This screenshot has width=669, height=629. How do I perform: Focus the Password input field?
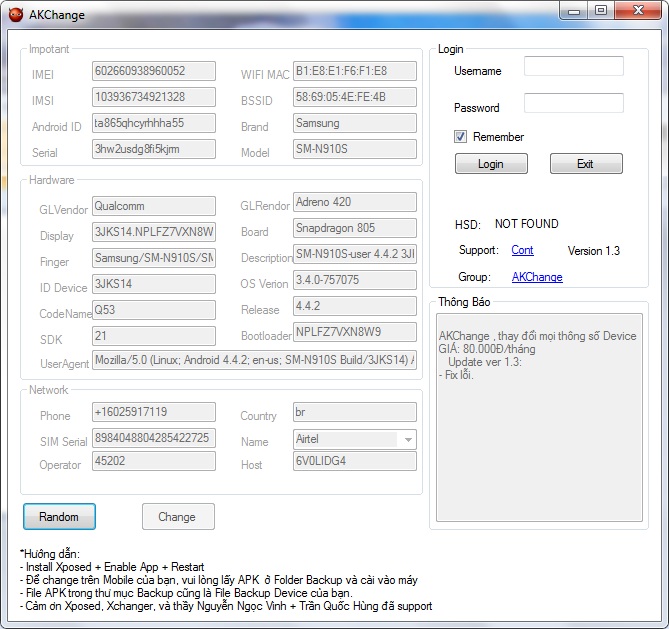[x=573, y=103]
